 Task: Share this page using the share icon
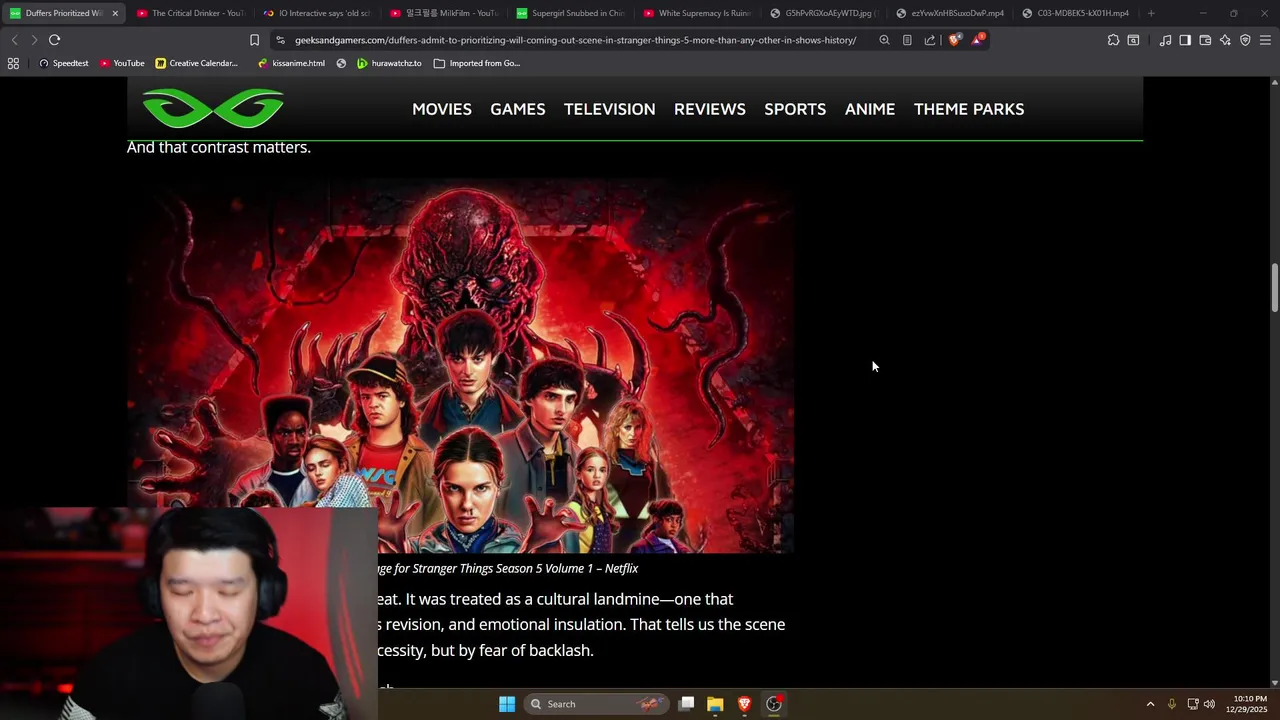coord(930,40)
